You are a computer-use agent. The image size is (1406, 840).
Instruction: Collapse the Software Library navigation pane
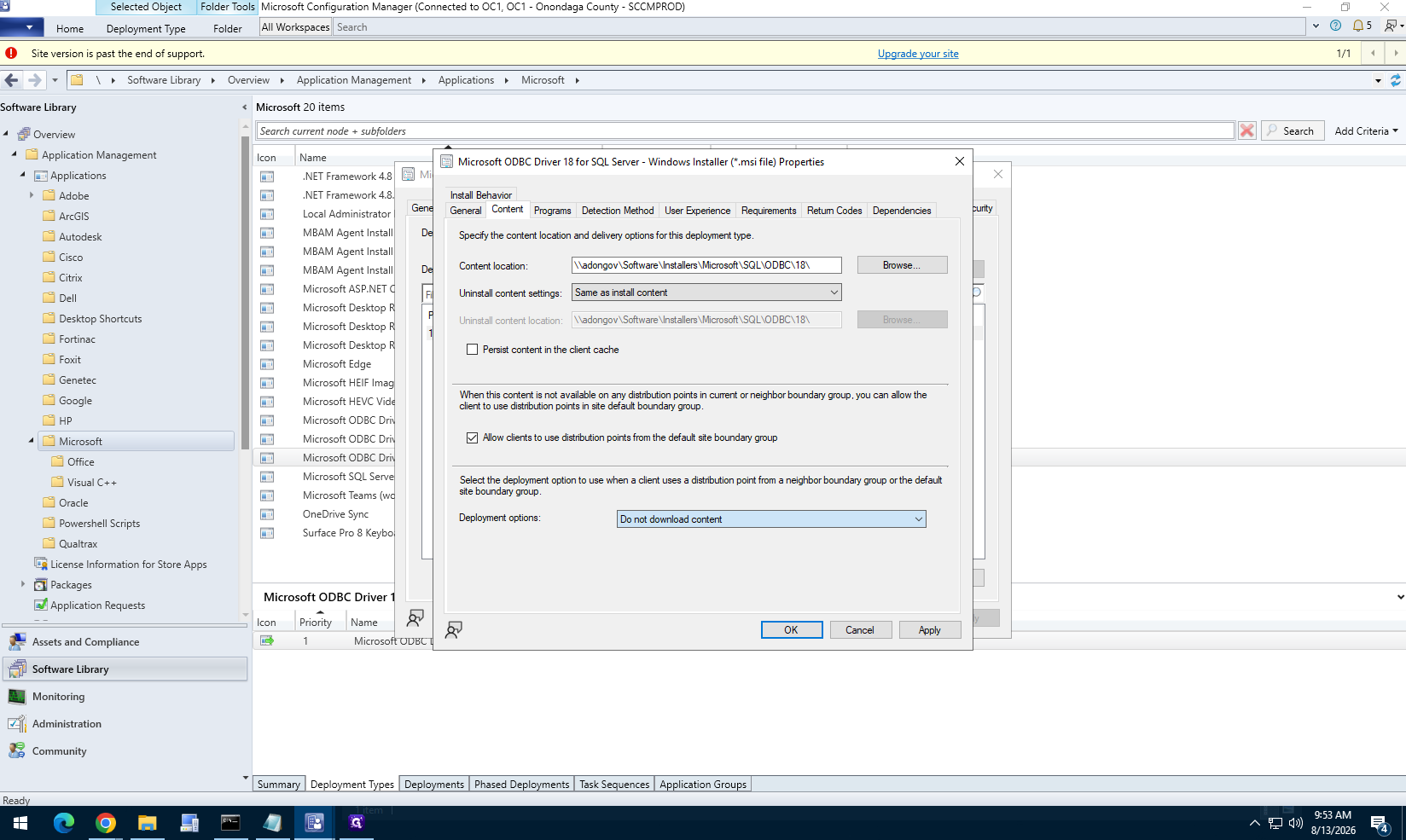pyautogui.click(x=244, y=107)
